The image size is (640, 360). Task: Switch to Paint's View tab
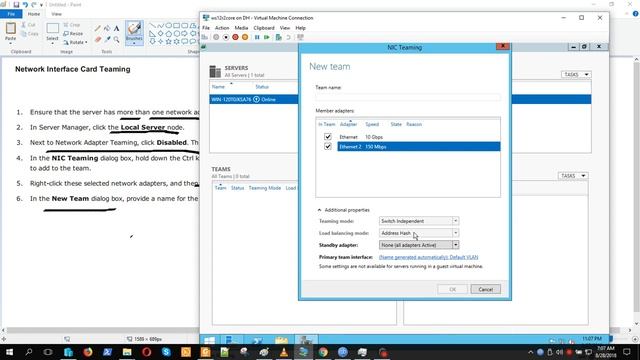tap(57, 14)
